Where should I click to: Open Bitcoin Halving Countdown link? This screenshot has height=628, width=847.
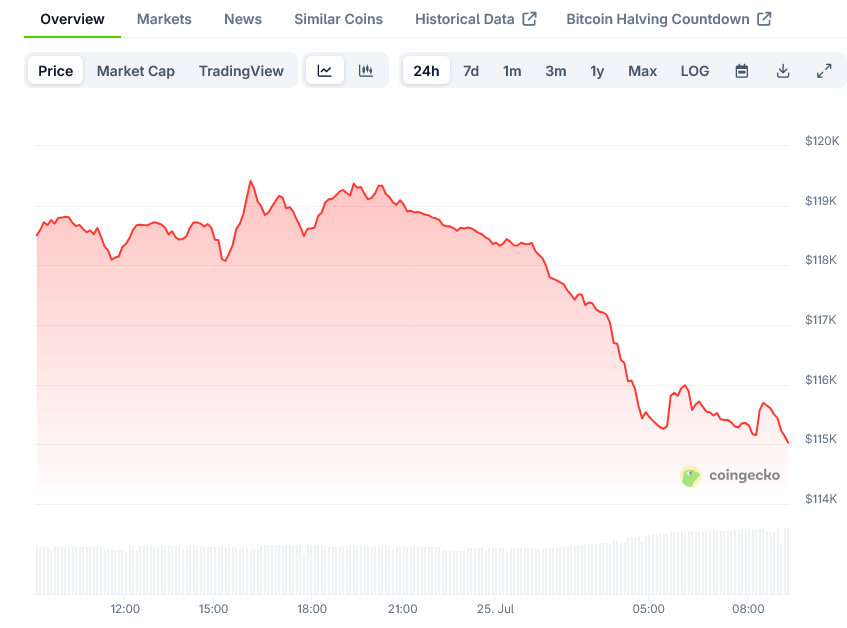click(669, 19)
